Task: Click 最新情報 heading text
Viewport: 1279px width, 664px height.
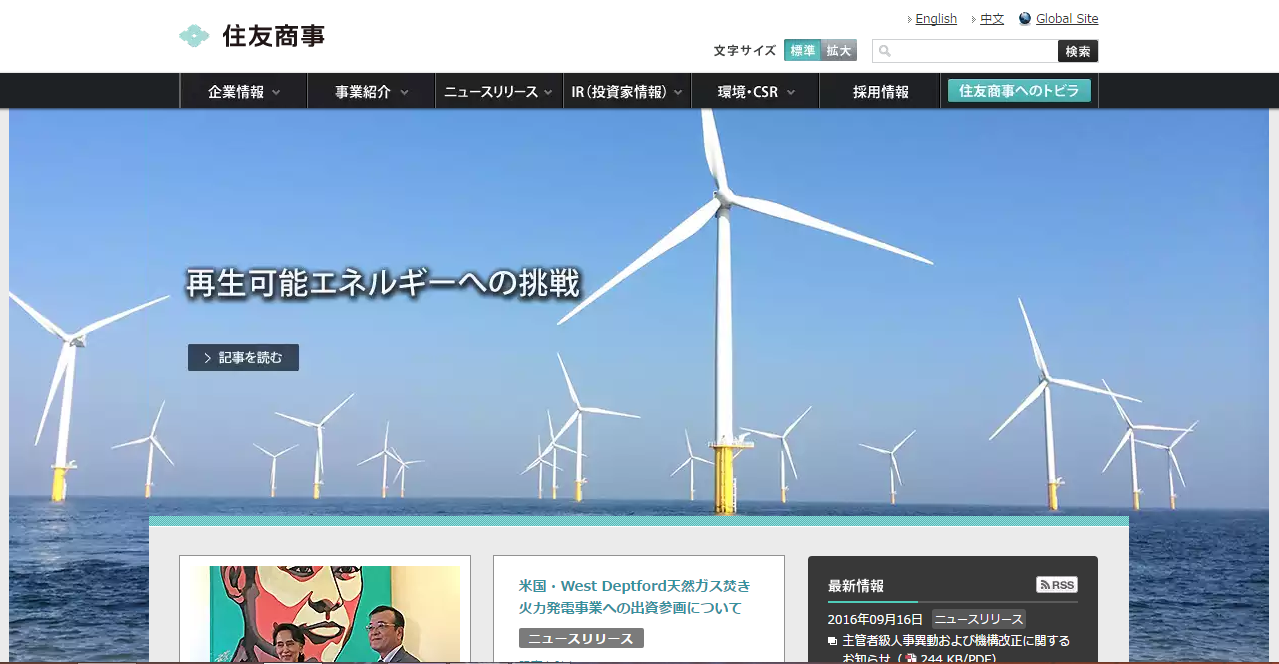Action: [x=856, y=586]
